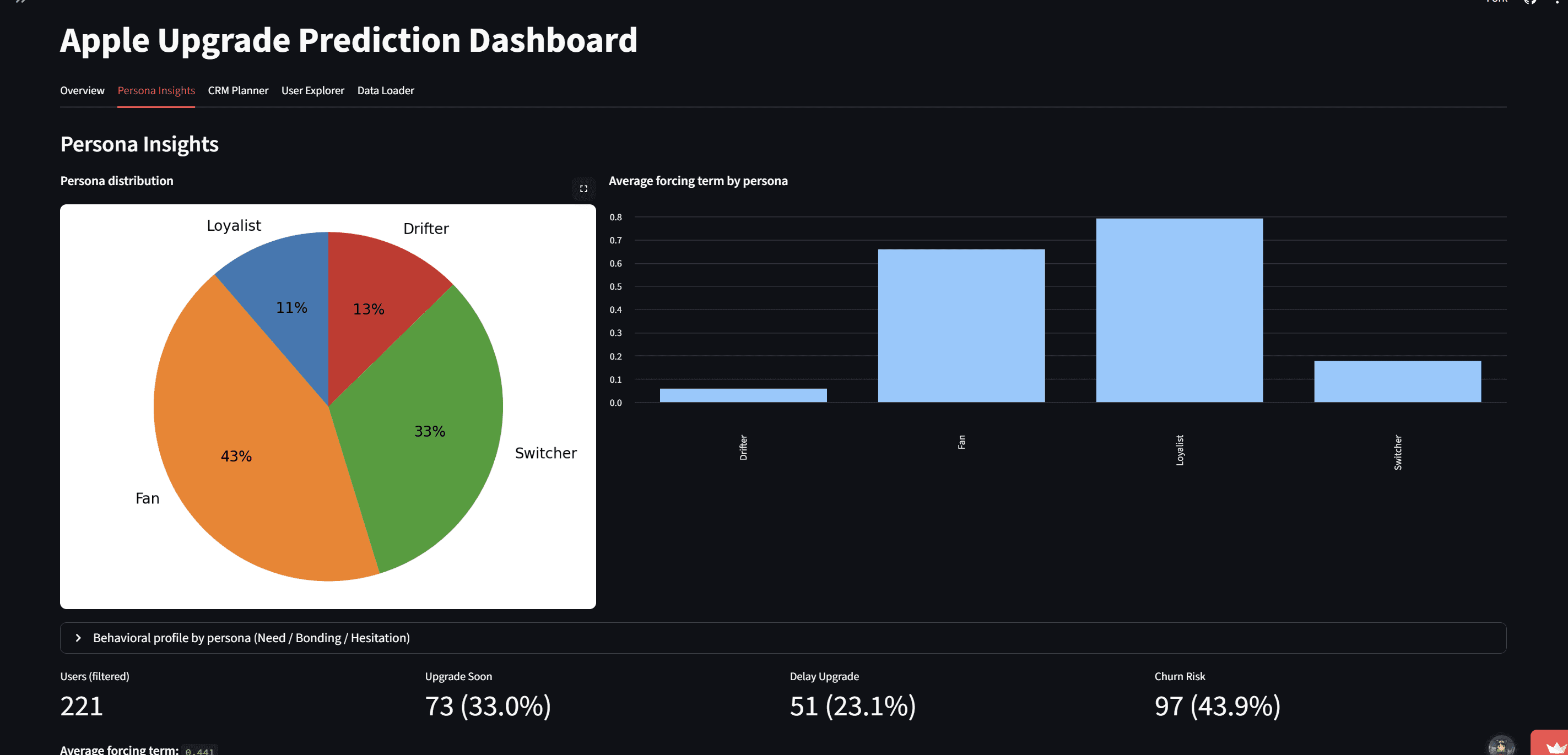Image resolution: width=1568 pixels, height=755 pixels.
Task: Open the app creator's avatar
Action: [x=1501, y=745]
